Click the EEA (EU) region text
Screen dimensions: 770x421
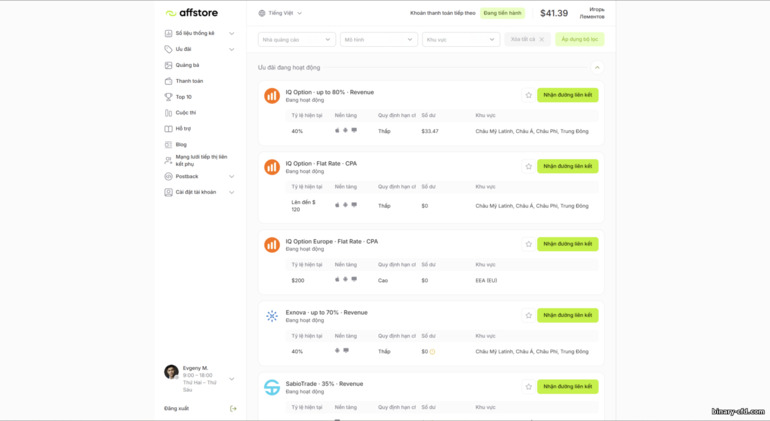486,281
